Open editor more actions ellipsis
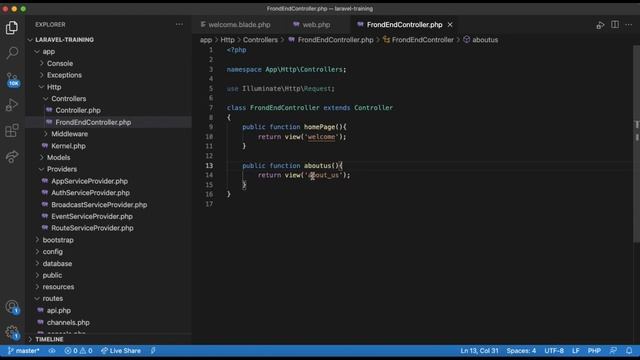Image resolution: width=640 pixels, height=360 pixels. click(x=629, y=24)
